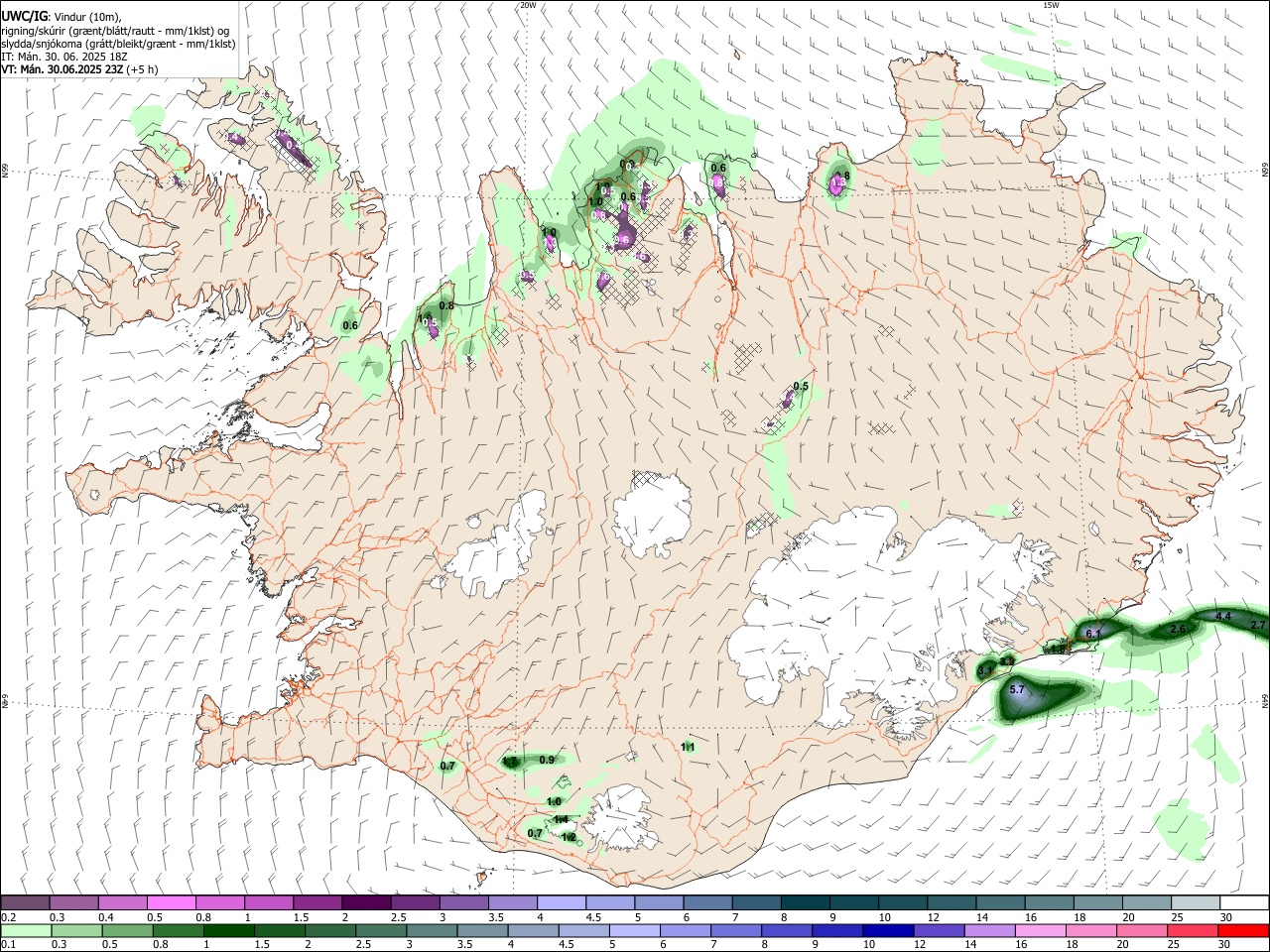The image size is (1270, 952).
Task: Select the 6.1 precipitation value on the map
Action: tap(1094, 634)
